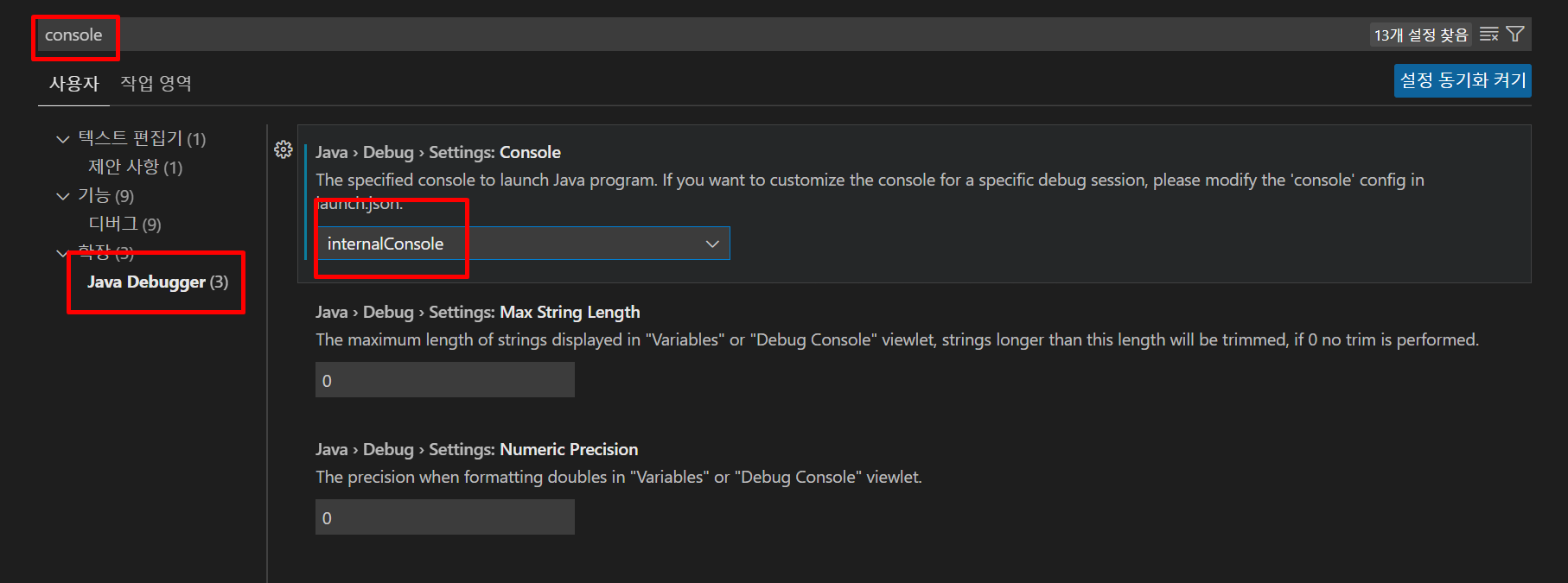This screenshot has height=583, width=1568.
Task: Open the internalConsole dropdown
Action: (523, 244)
